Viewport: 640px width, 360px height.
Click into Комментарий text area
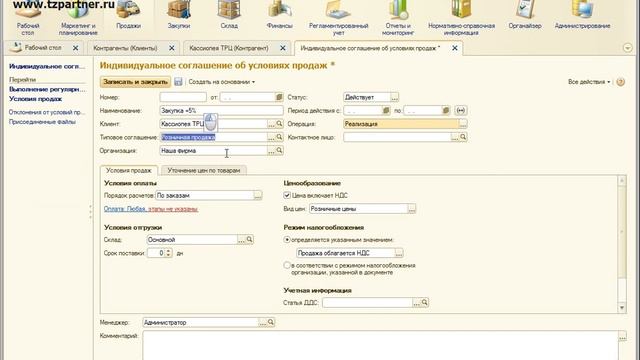[x=380, y=345]
